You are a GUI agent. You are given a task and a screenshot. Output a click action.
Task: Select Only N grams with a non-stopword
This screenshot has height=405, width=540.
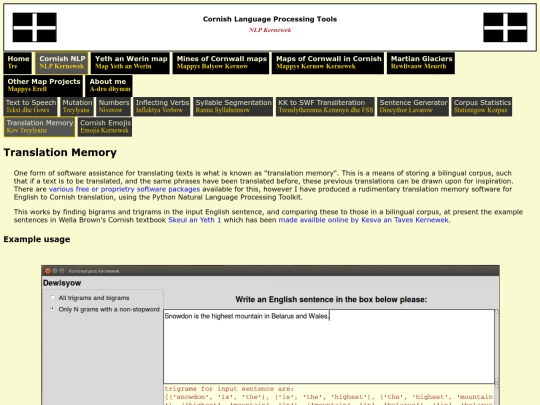pos(52,309)
